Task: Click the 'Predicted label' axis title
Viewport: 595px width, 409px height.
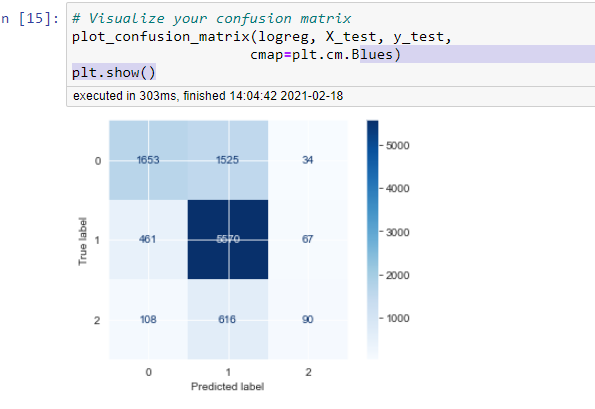Action: 228,387
